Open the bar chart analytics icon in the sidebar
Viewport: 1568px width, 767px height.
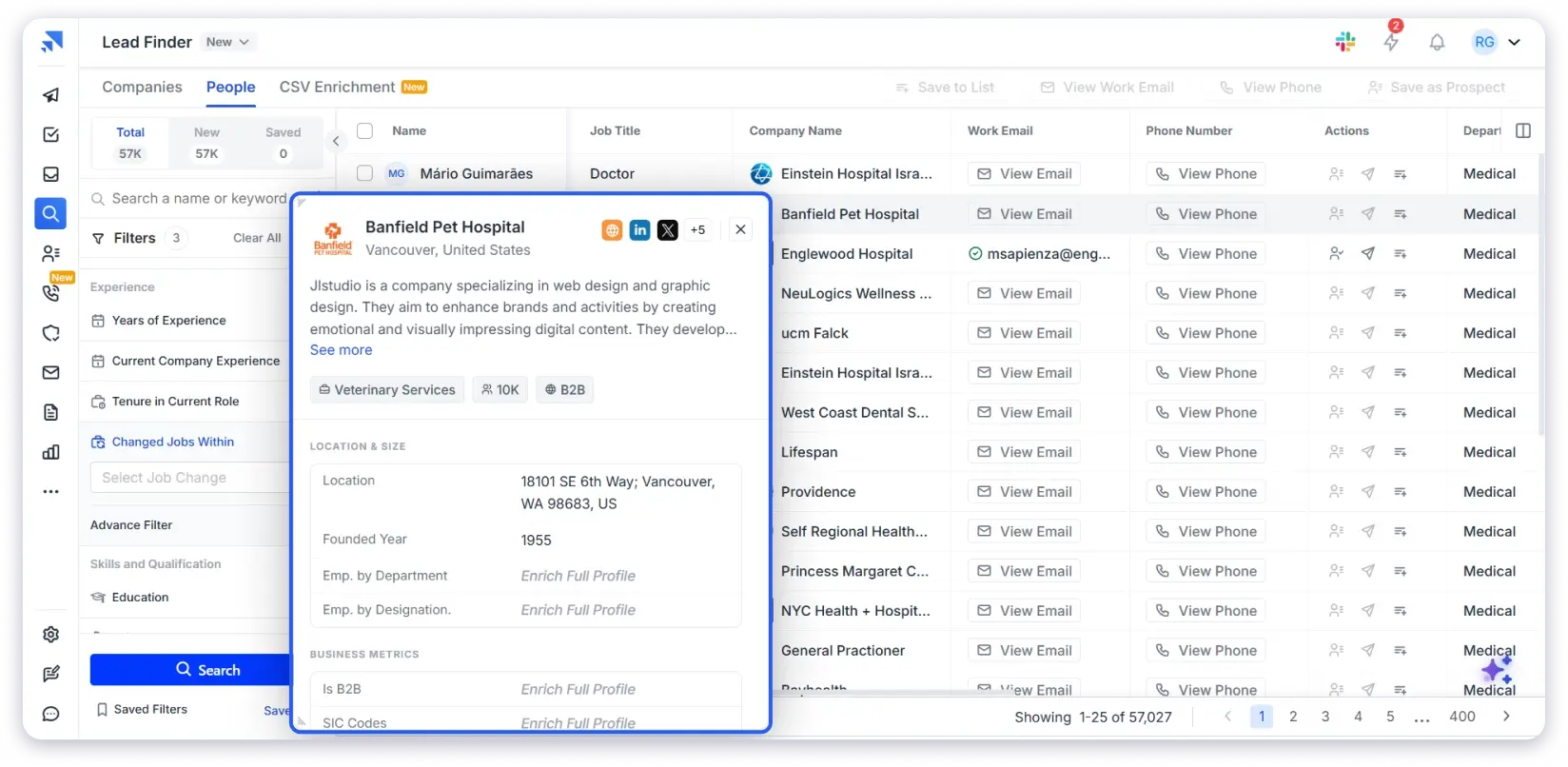click(x=51, y=452)
